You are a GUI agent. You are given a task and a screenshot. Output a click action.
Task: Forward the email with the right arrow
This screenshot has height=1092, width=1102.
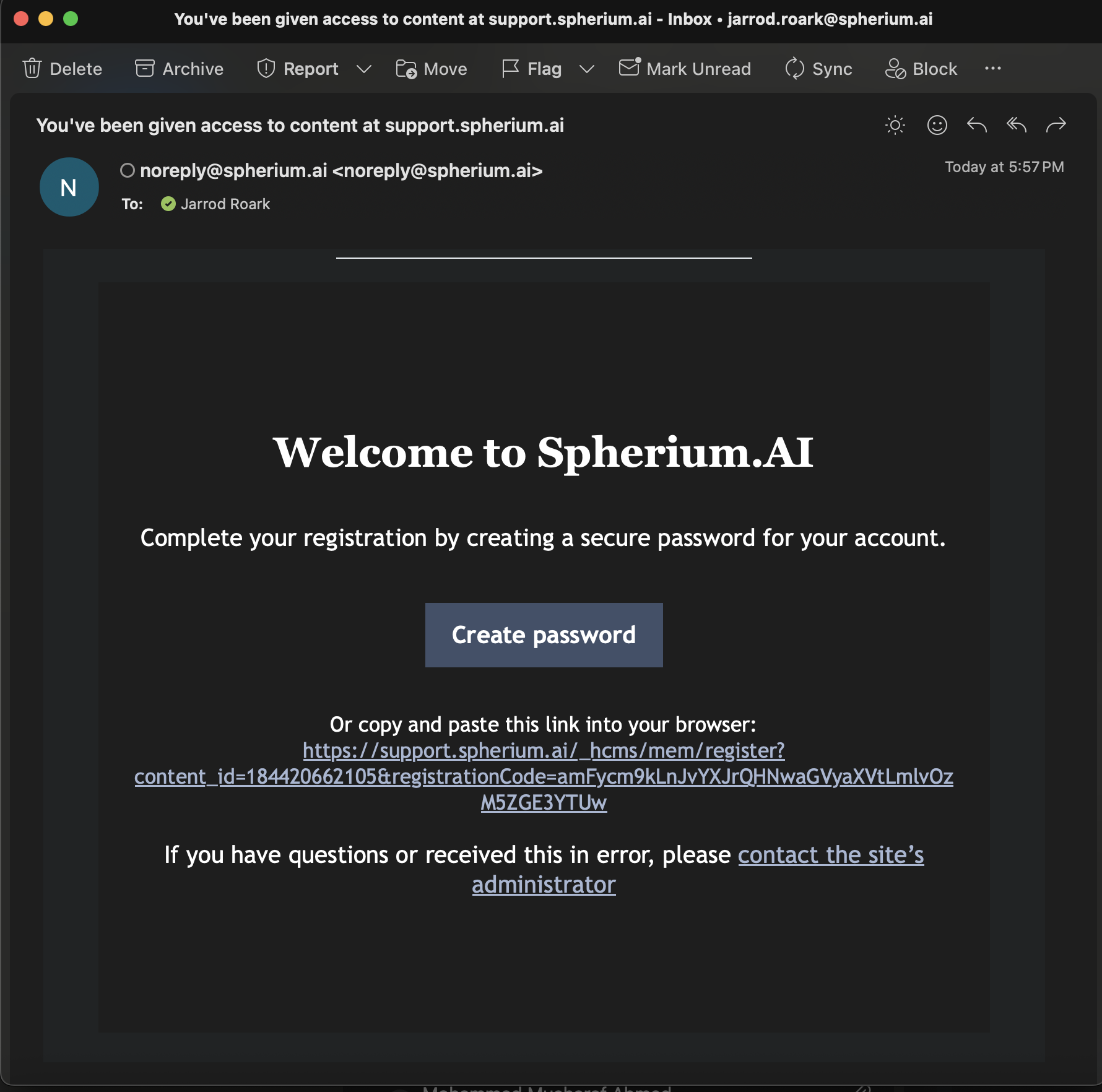coord(1056,125)
